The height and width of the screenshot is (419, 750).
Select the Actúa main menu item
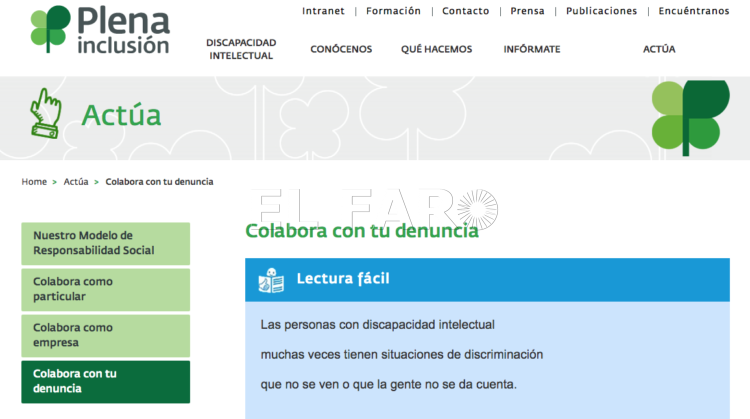pyautogui.click(x=659, y=49)
